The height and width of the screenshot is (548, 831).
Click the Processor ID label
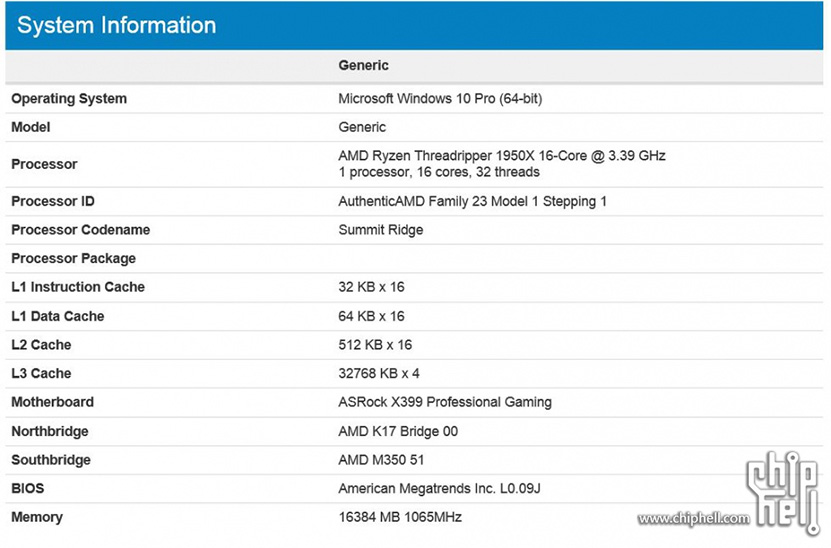[x=53, y=201]
